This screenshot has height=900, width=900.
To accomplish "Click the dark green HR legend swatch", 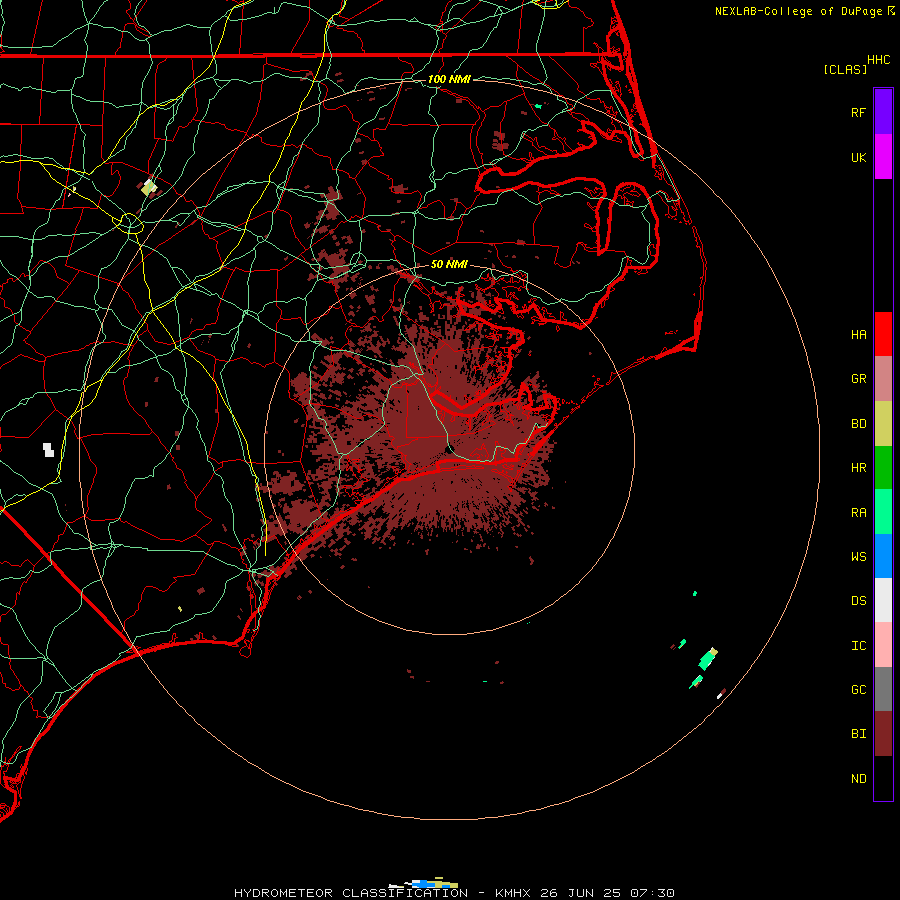I will point(883,468).
